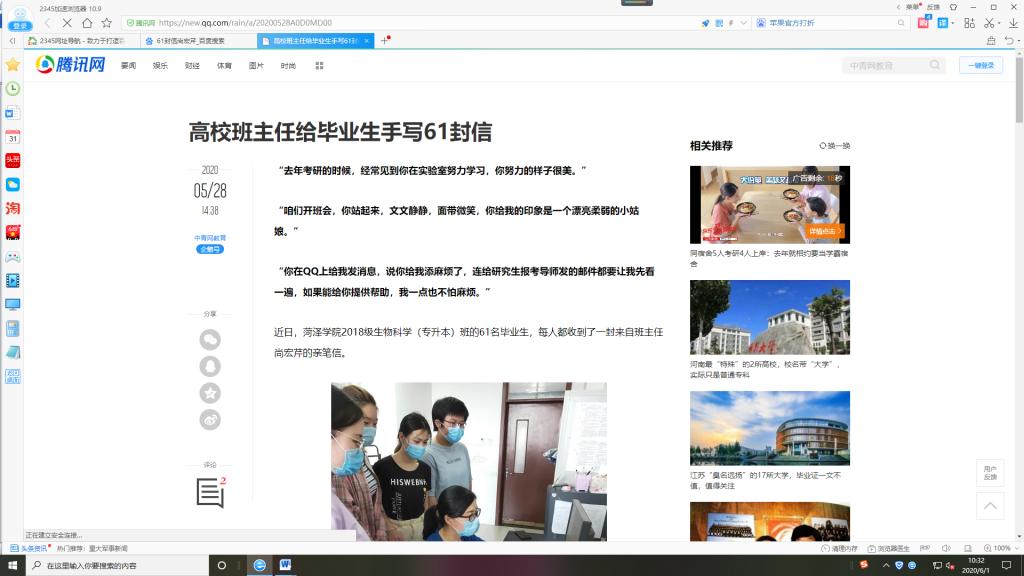The image size is (1024, 576).
Task: Open the favorites star in the sidebar
Action: tap(13, 64)
